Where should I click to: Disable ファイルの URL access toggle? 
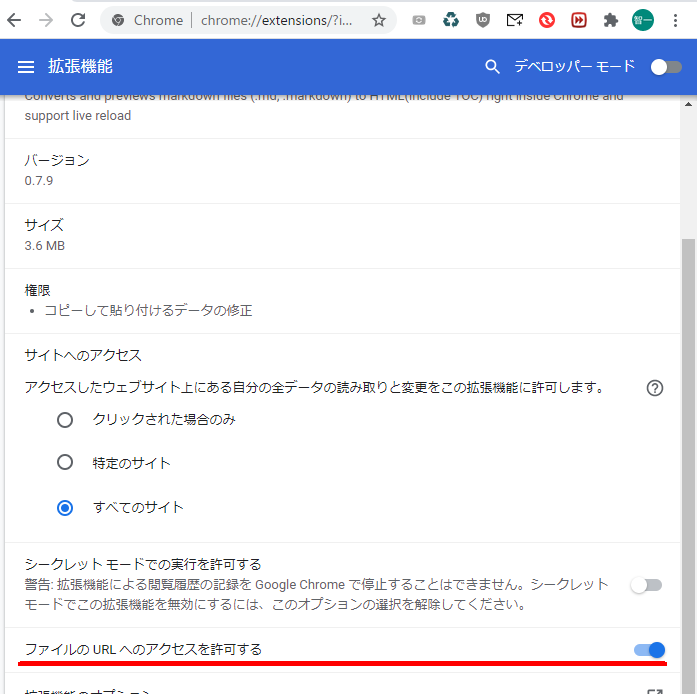click(649, 650)
